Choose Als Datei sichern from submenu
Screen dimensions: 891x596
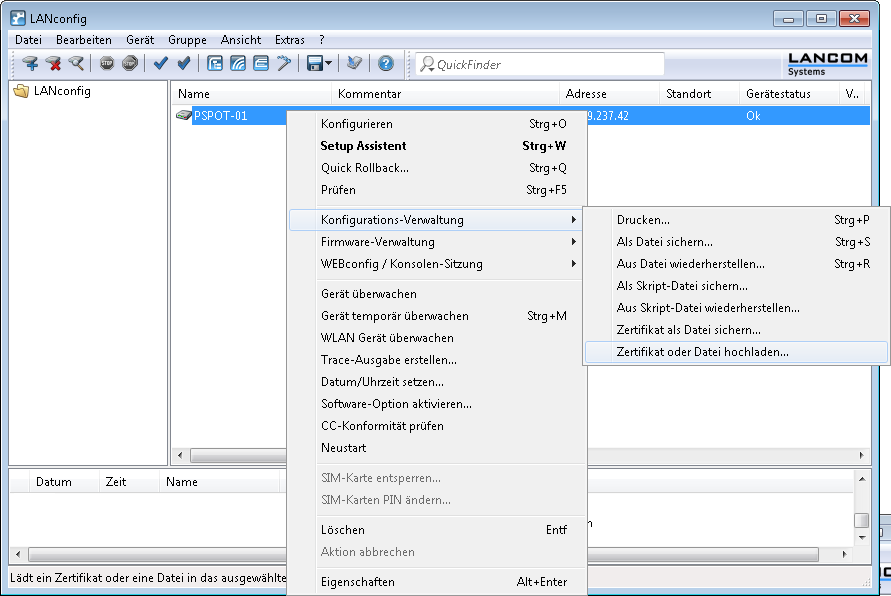tap(664, 242)
